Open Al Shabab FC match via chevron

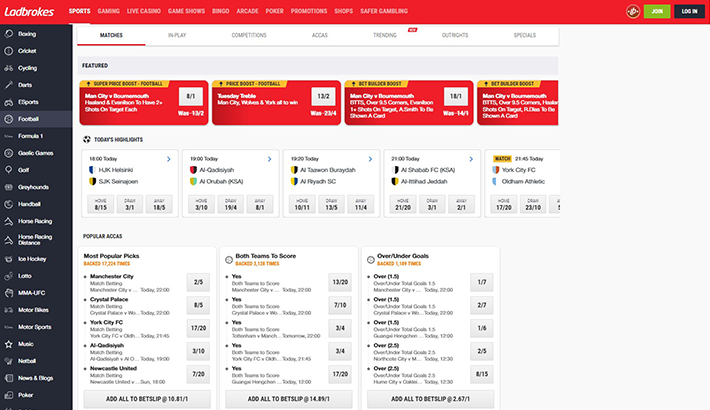471,159
